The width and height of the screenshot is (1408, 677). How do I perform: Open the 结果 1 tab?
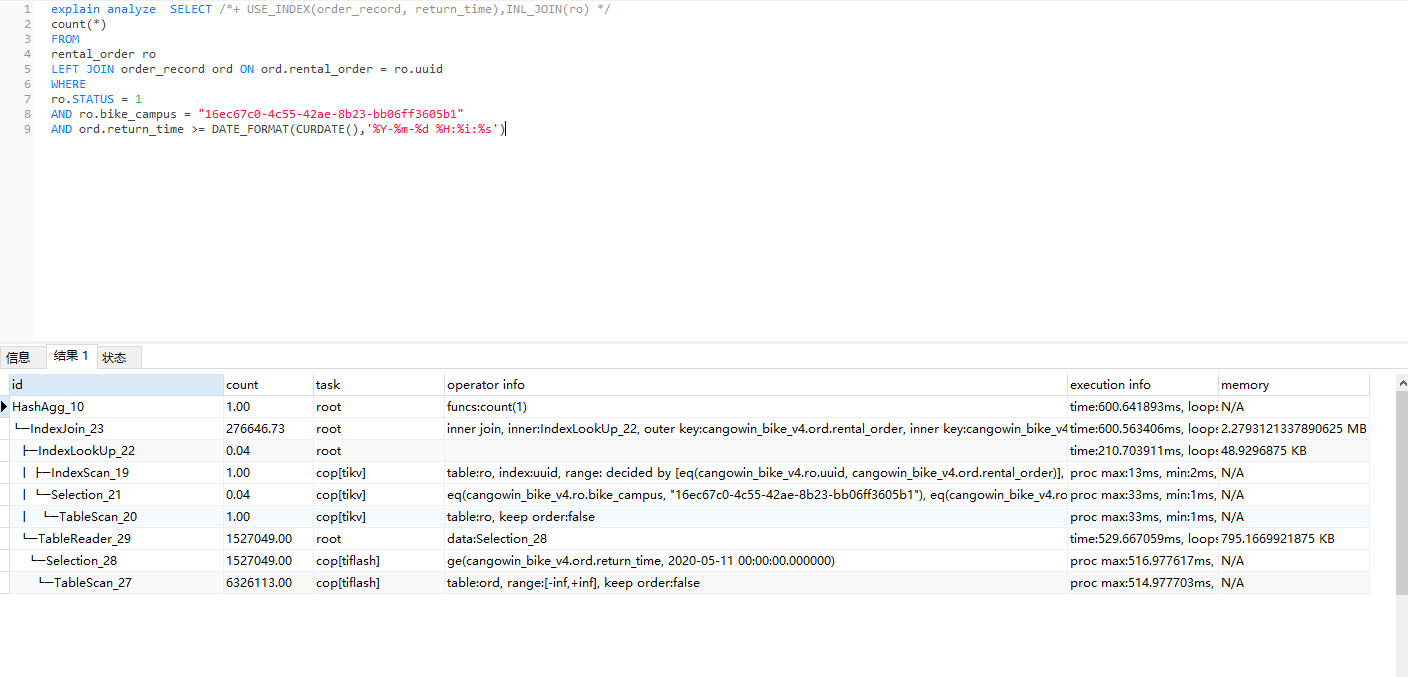[71, 356]
